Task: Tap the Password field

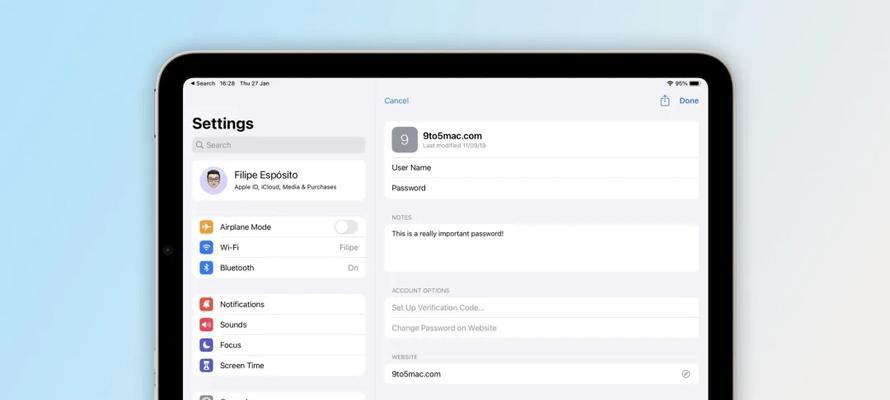Action: point(541,188)
